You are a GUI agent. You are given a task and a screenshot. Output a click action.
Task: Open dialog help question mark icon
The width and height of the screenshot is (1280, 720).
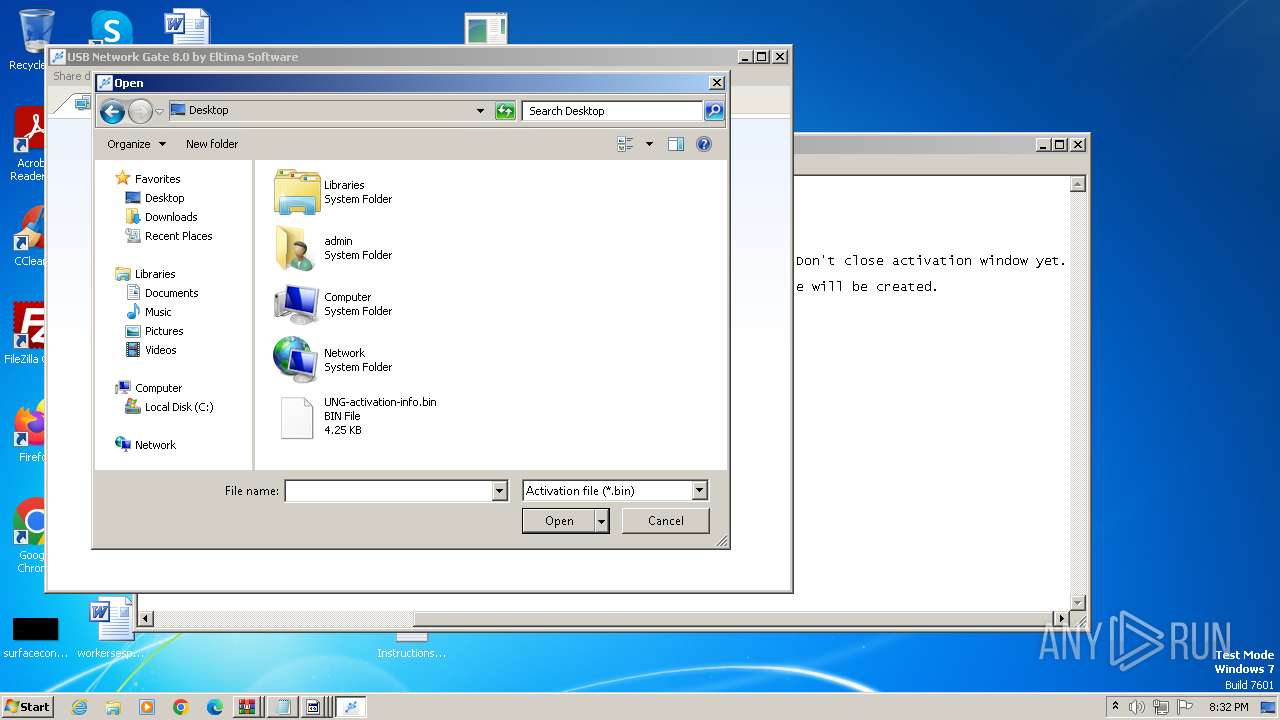click(x=704, y=144)
